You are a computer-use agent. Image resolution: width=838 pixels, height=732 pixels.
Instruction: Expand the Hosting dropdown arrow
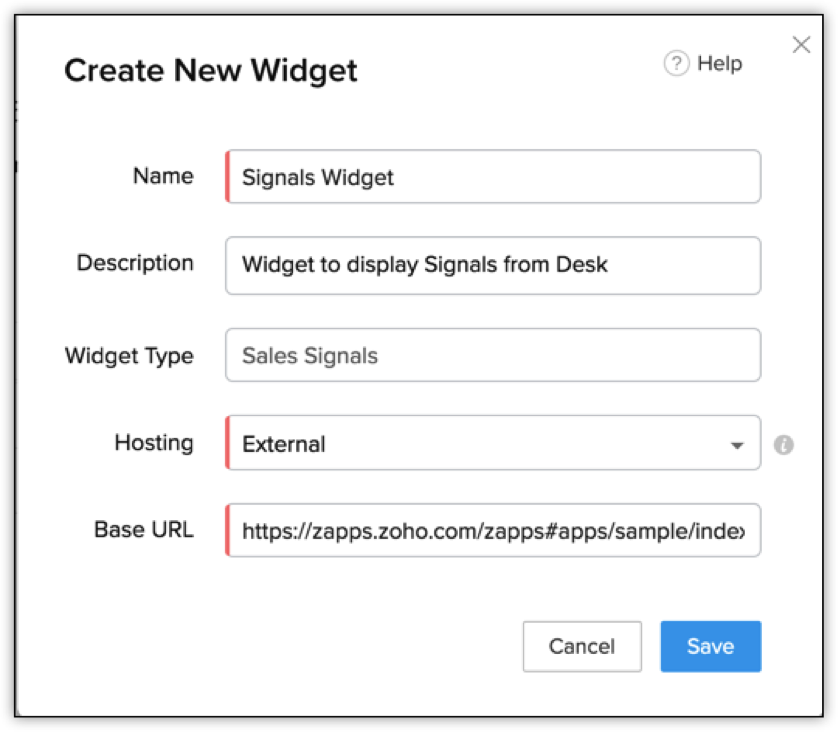[737, 445]
